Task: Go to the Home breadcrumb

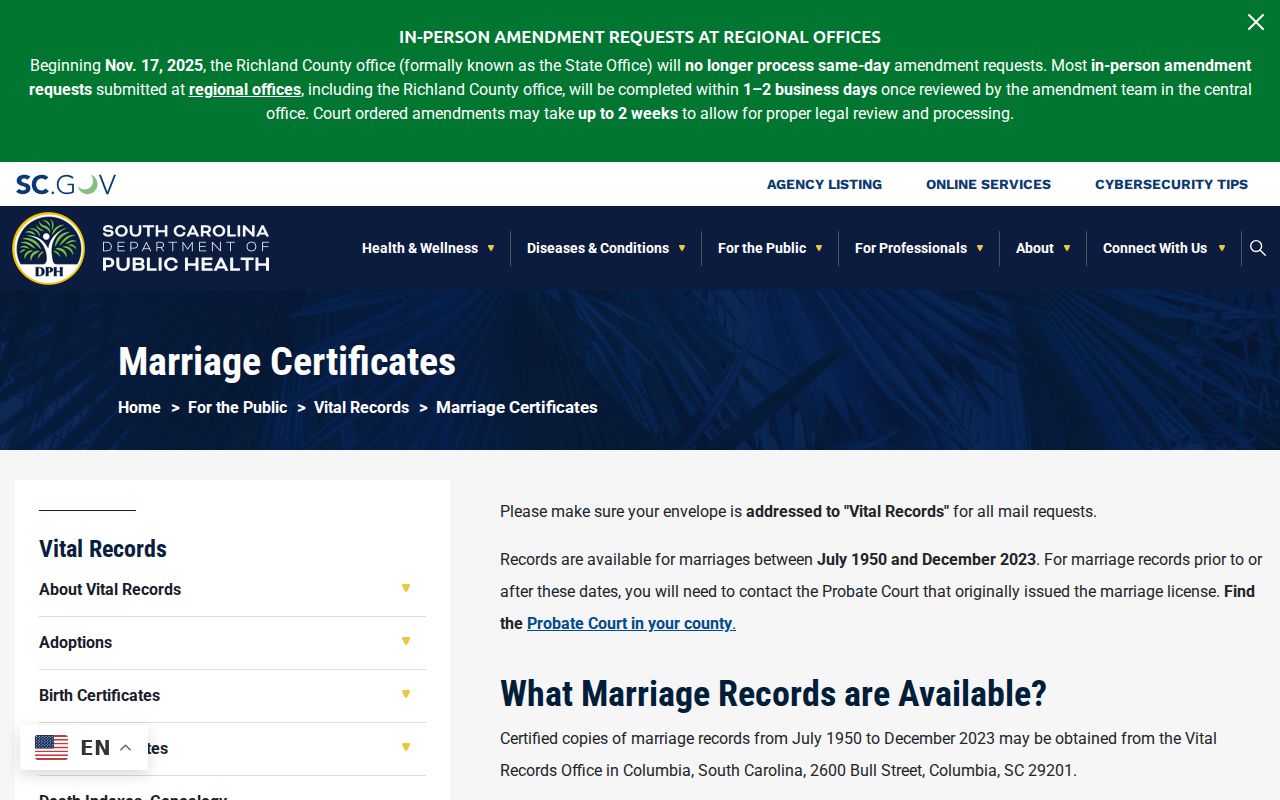Action: (139, 407)
